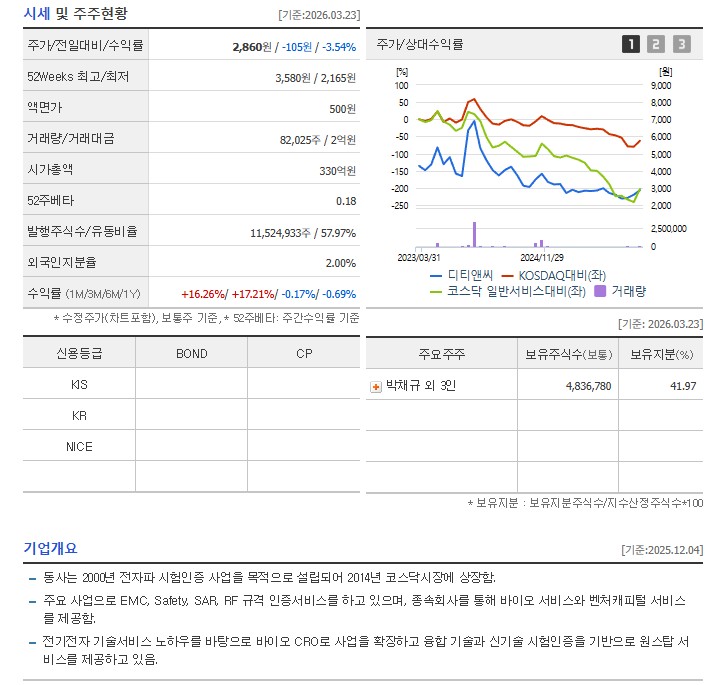This screenshot has width=718, height=685.
Task: Select the 발행주식수/유동비율 row label
Action: click(82, 231)
